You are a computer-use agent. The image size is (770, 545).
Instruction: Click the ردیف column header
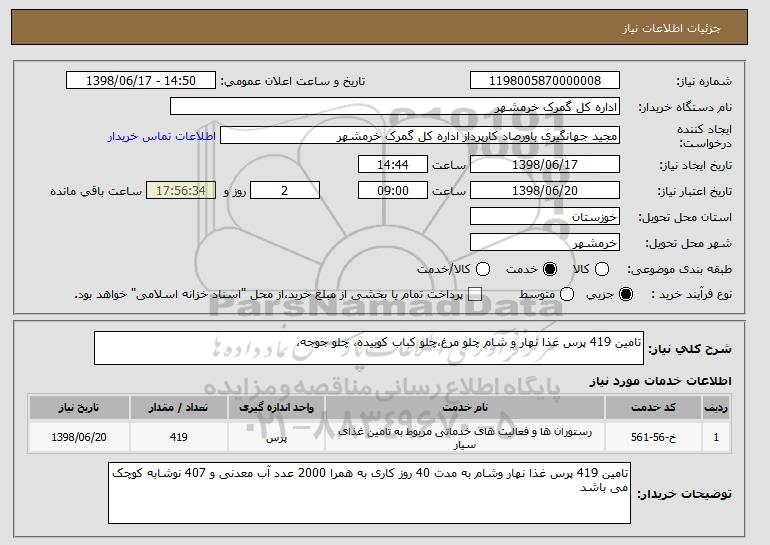point(716,408)
